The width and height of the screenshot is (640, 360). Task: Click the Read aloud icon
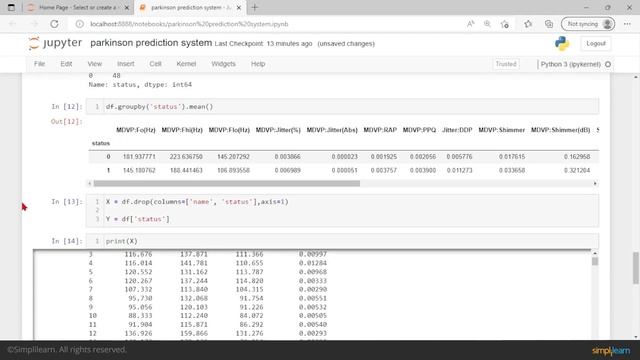tap(471, 24)
